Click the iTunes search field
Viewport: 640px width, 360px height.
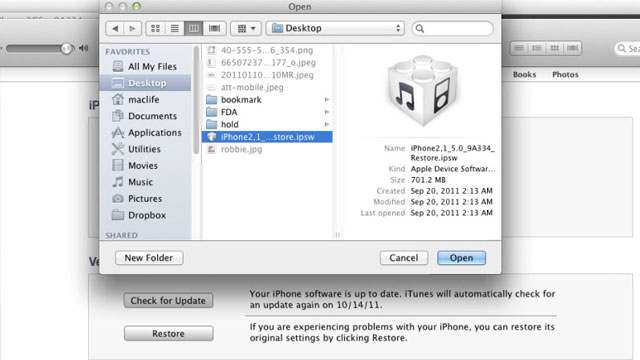pos(627,49)
